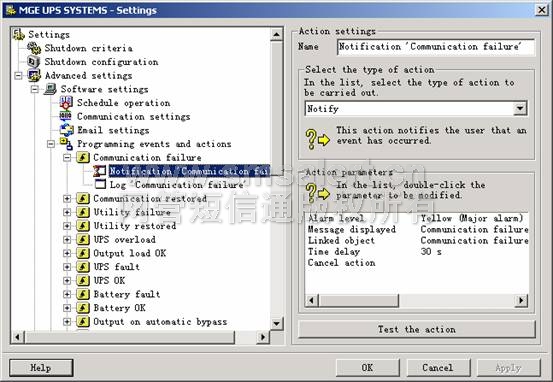This screenshot has width=553, height=382.
Task: Click the help hint icon beside action description
Action: pos(317,139)
